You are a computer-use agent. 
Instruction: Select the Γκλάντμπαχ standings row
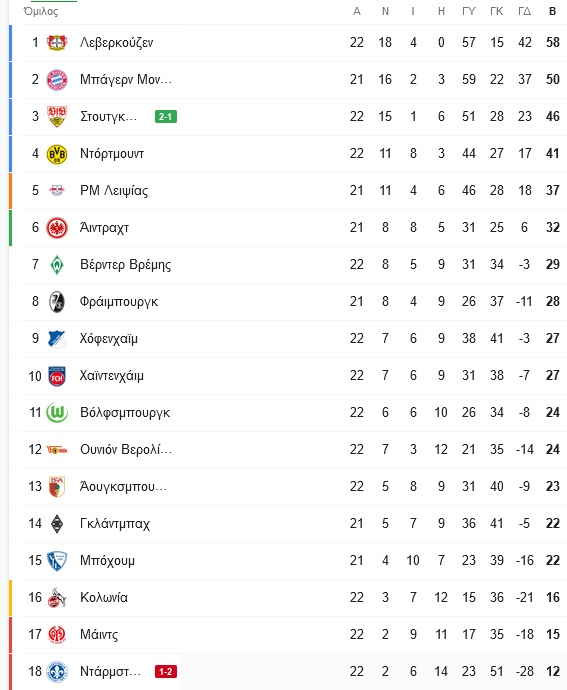tap(288, 524)
